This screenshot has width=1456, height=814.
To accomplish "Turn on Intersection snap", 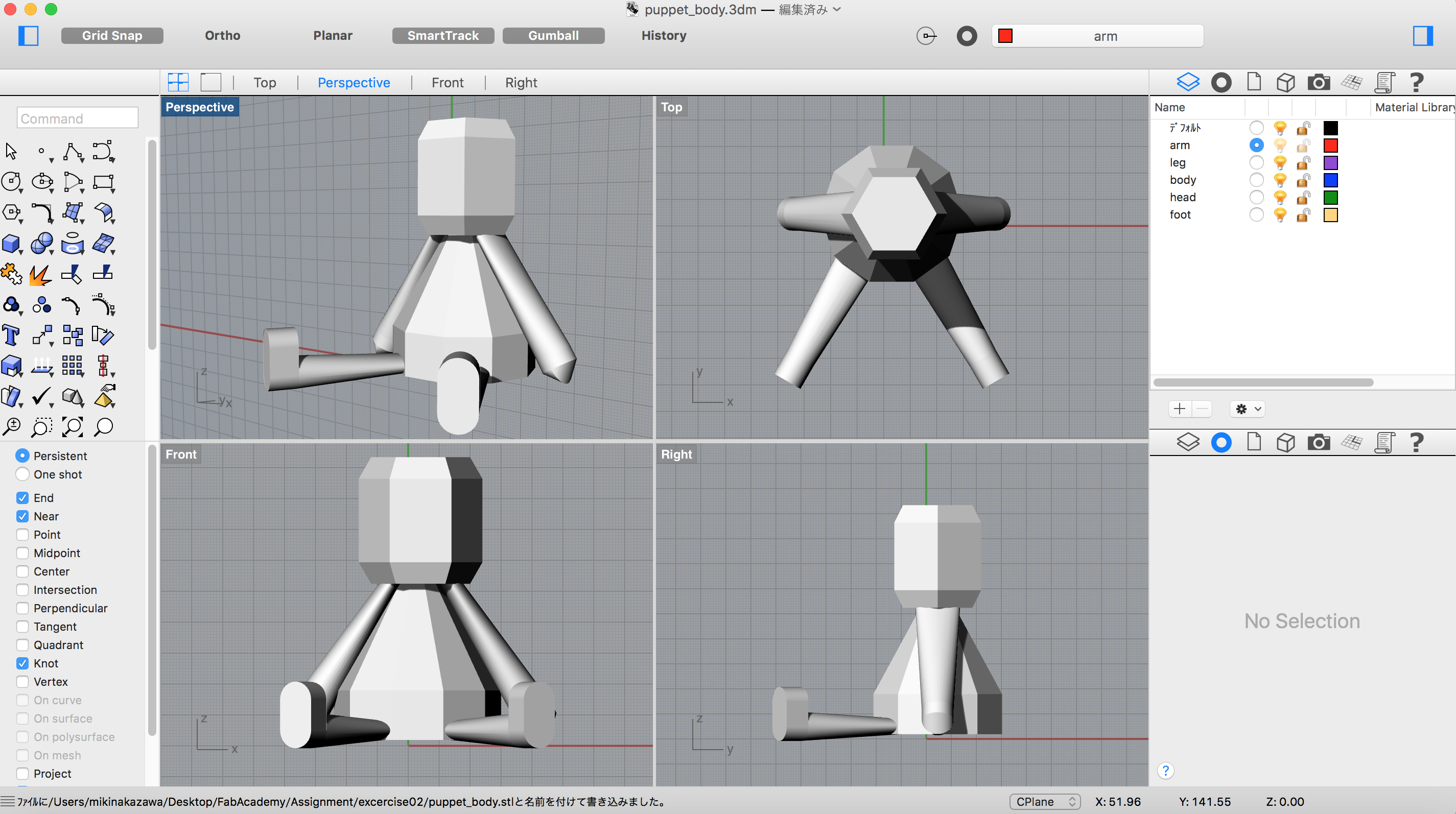I will click(22, 590).
